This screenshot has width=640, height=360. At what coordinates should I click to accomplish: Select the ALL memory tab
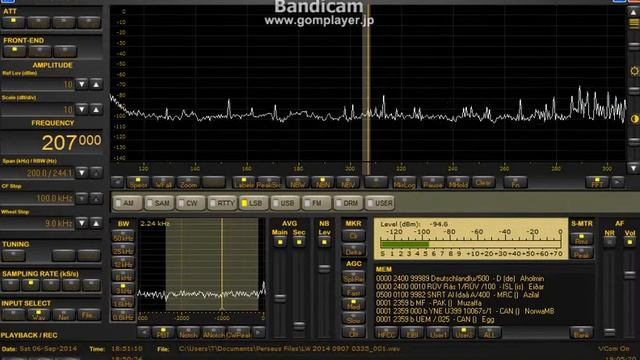(489, 333)
